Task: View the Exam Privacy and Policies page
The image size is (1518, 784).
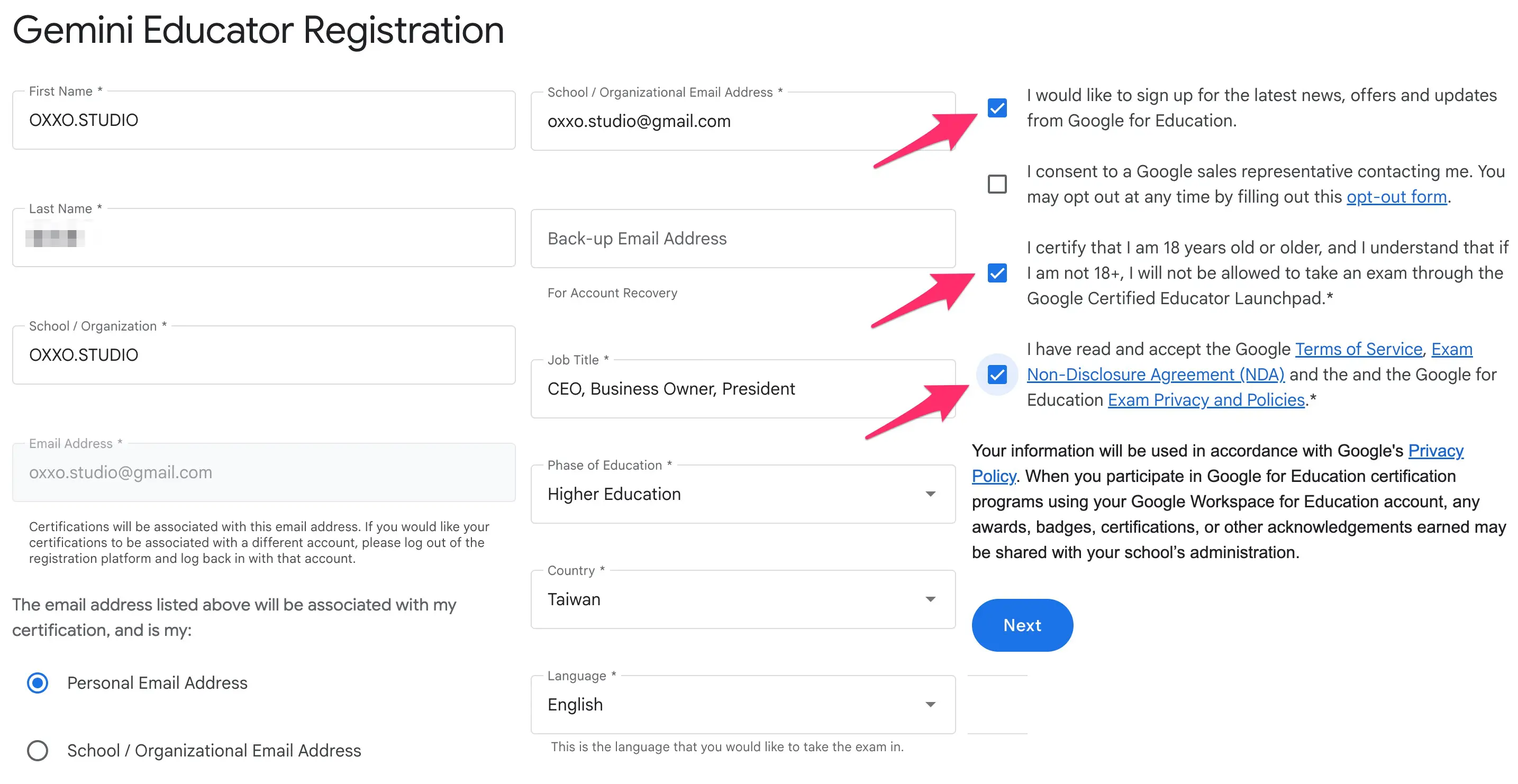Action: click(x=1206, y=399)
